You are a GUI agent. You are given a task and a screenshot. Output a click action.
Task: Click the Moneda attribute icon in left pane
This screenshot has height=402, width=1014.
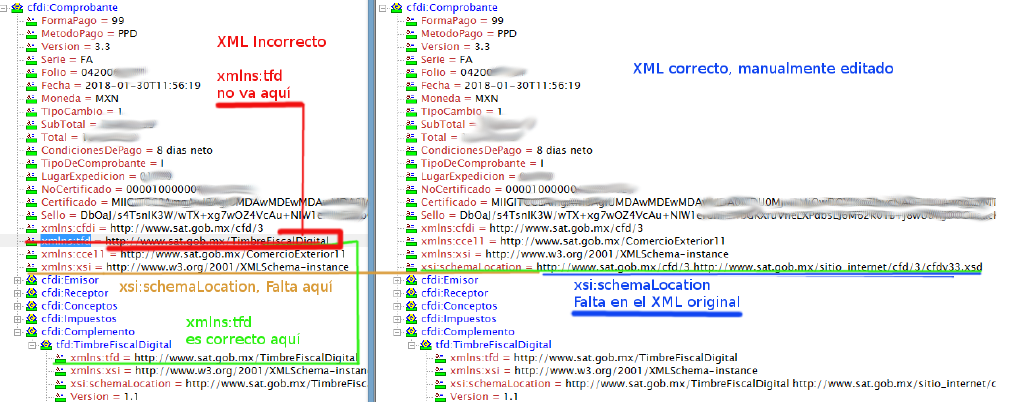coord(32,99)
